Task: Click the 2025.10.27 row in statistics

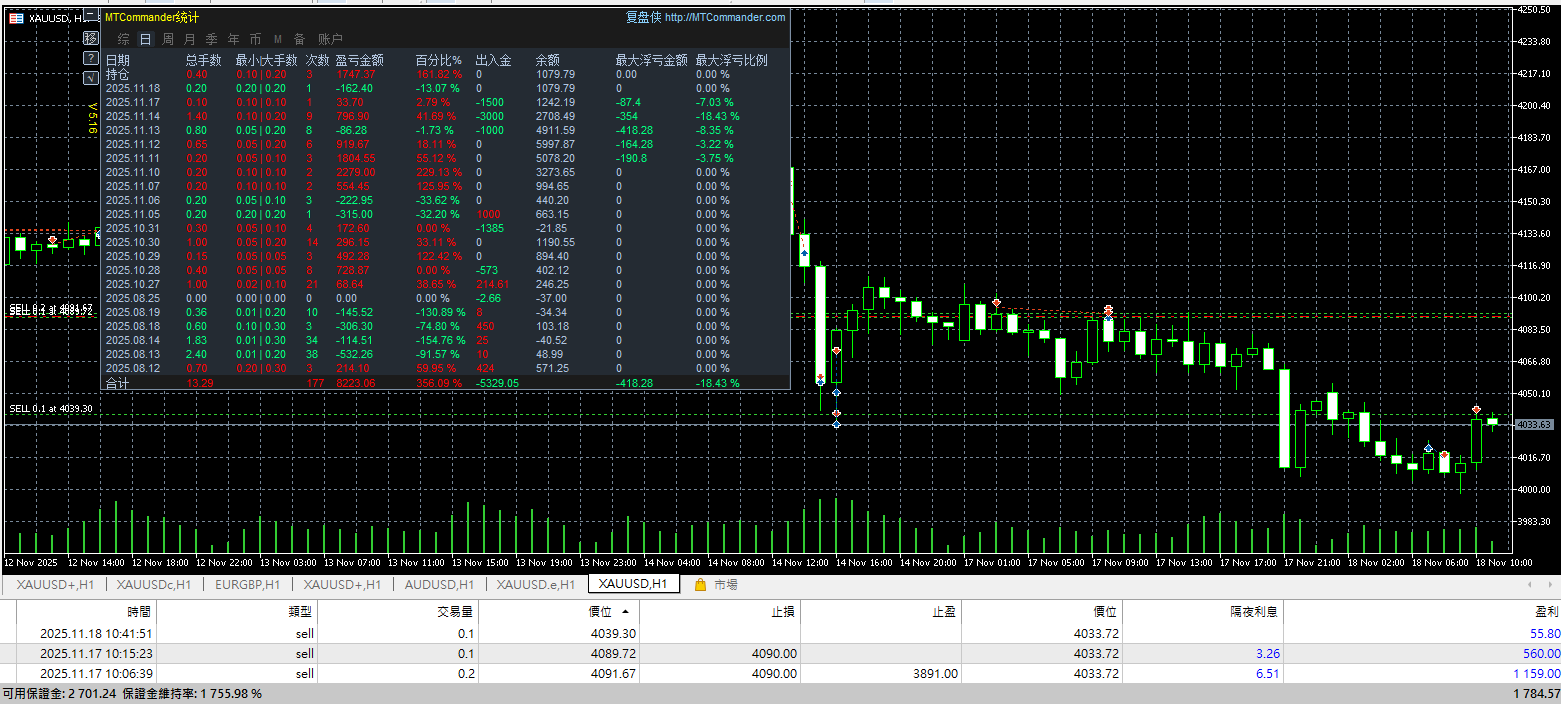Action: 445,284
